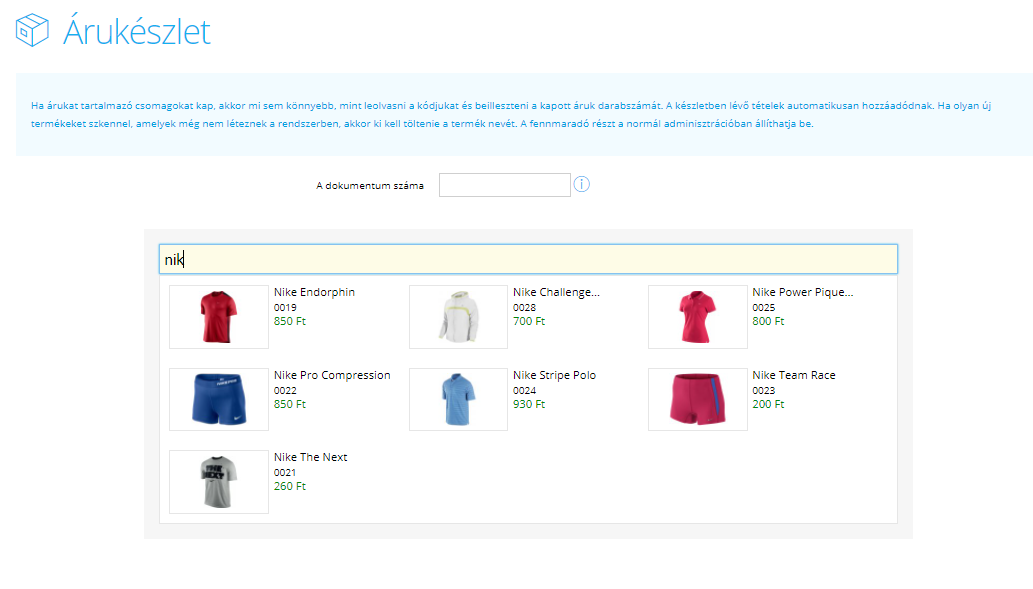Click product code 0025

tap(764, 308)
